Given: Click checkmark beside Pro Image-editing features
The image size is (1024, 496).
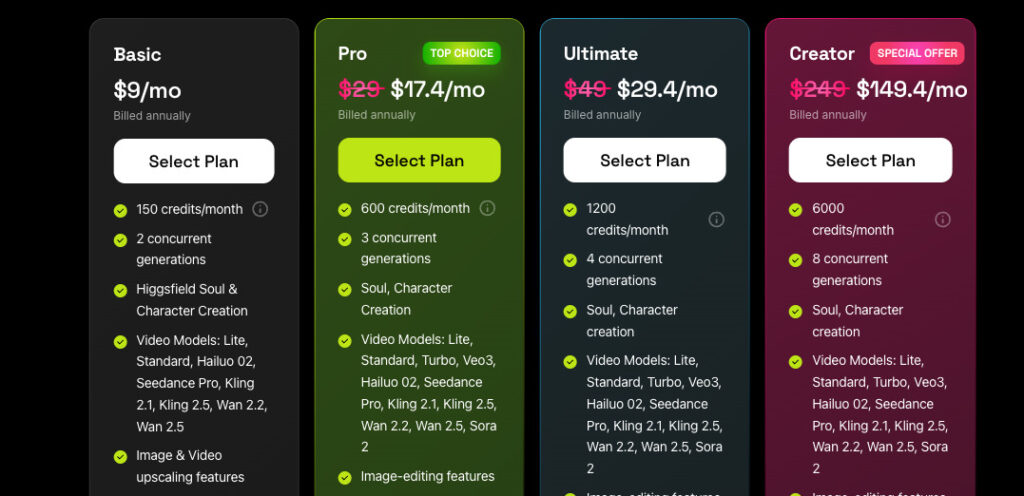Looking at the screenshot, I should 345,477.
